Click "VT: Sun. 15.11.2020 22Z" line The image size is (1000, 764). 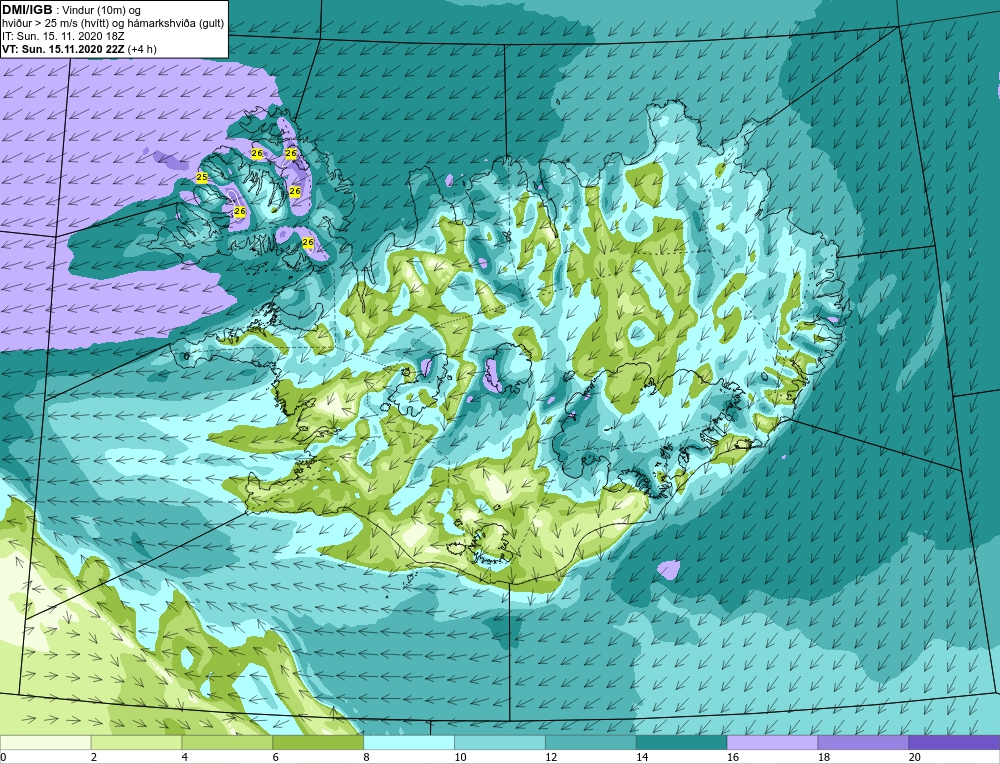63,48
